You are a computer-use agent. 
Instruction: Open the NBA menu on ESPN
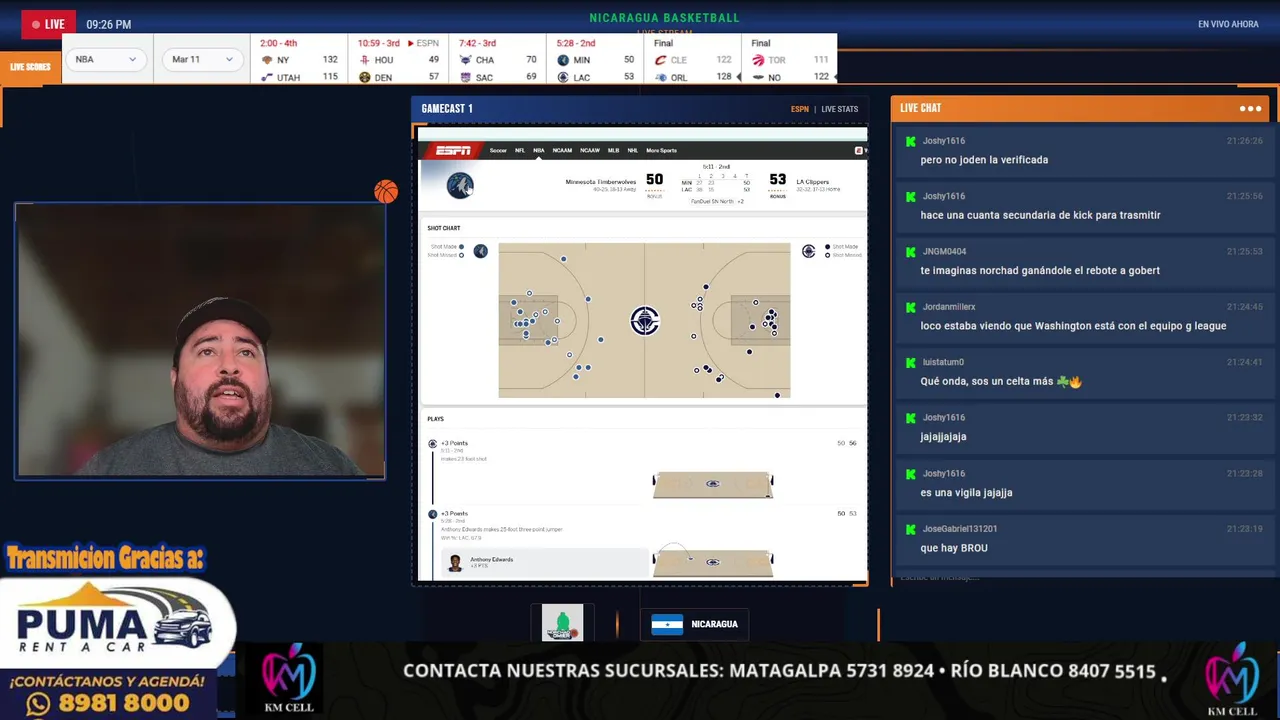point(538,150)
